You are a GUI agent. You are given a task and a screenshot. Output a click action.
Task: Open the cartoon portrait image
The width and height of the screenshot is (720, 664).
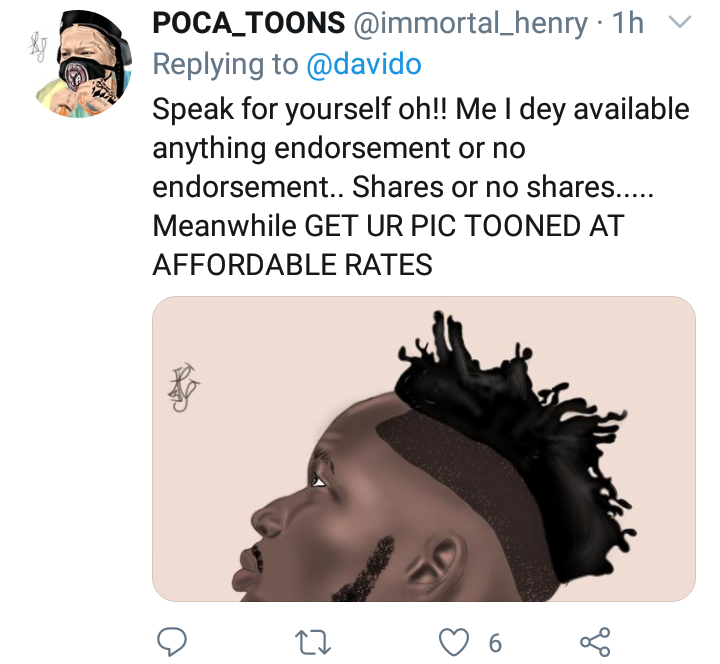(x=423, y=449)
